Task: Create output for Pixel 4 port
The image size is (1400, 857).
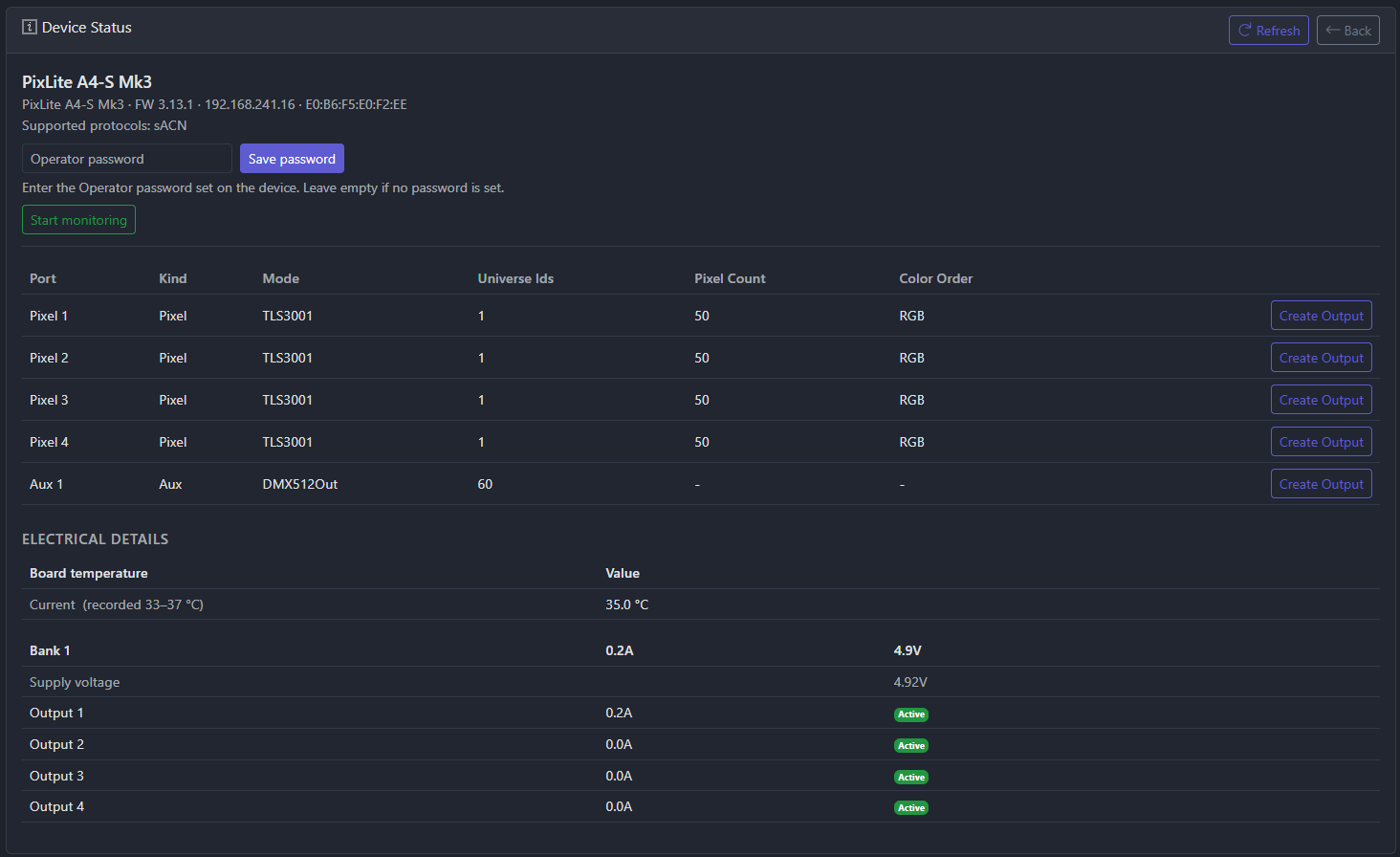Action: (1322, 442)
